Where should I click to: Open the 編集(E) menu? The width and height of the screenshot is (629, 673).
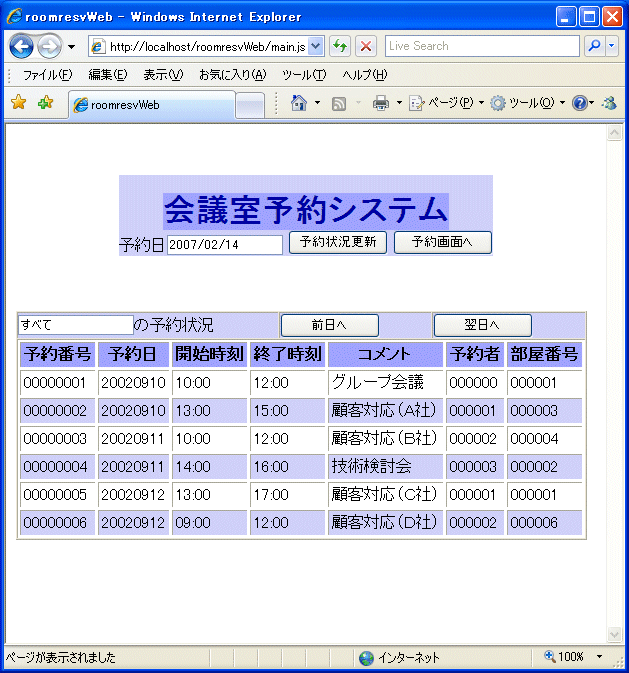pyautogui.click(x=108, y=75)
